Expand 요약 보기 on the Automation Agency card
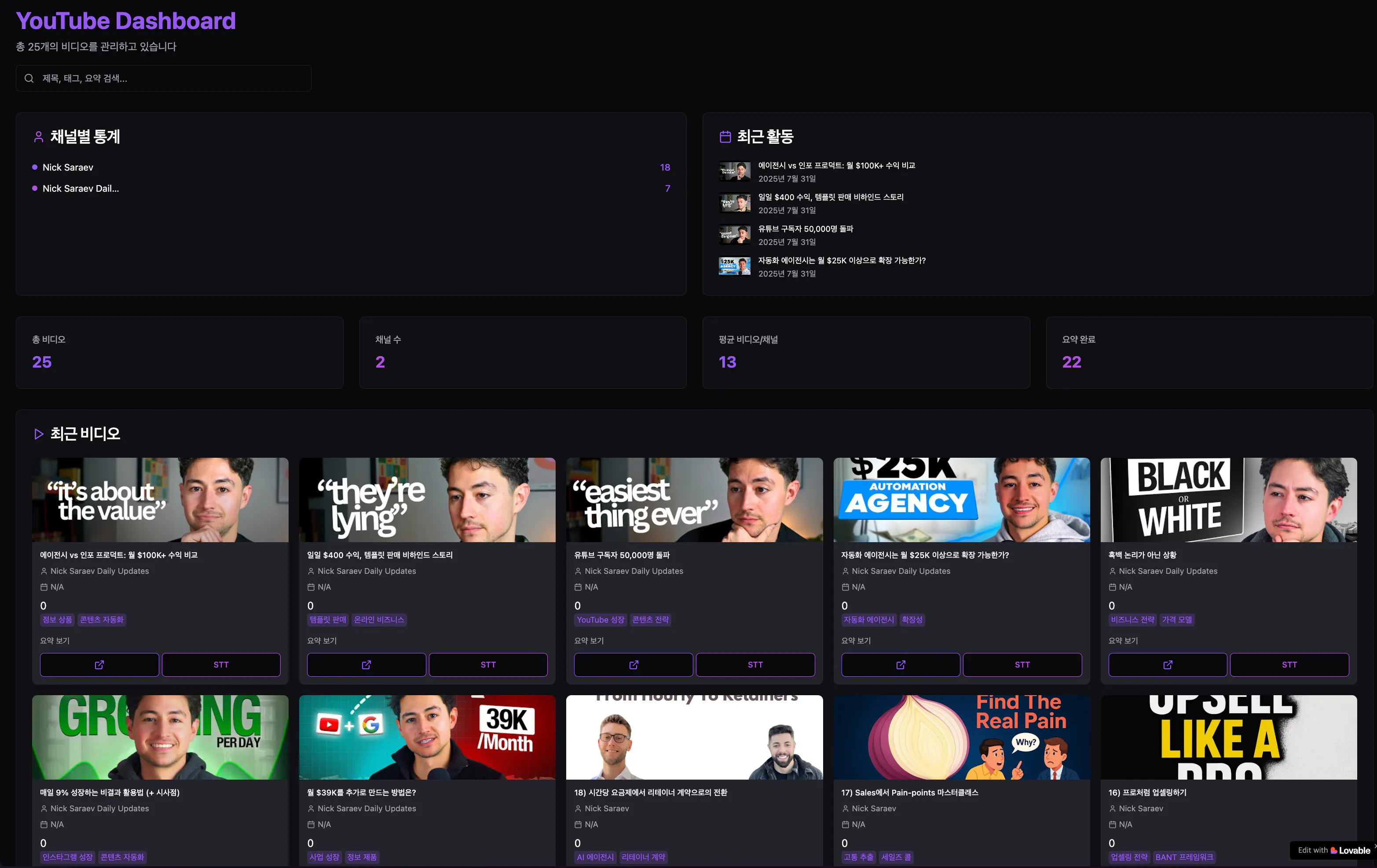 856,641
